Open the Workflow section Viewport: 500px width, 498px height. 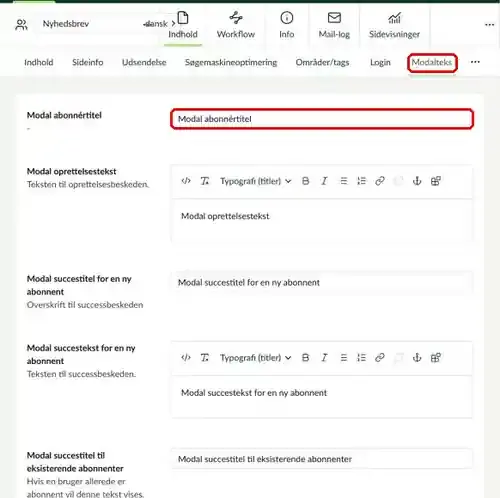(236, 25)
